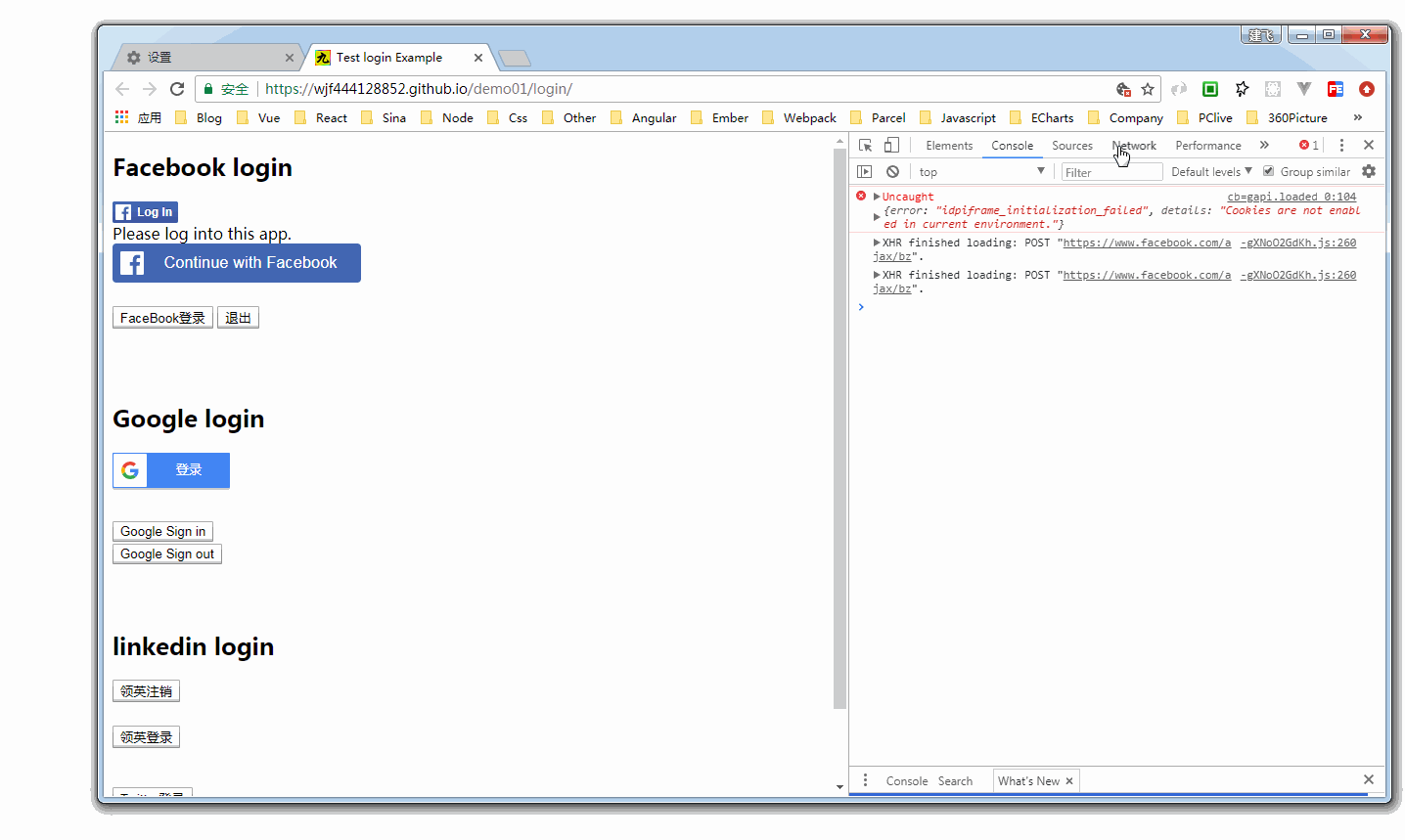Viewport: 1405px width, 840px height.
Task: Click the green square extension icon
Action: [1209, 88]
